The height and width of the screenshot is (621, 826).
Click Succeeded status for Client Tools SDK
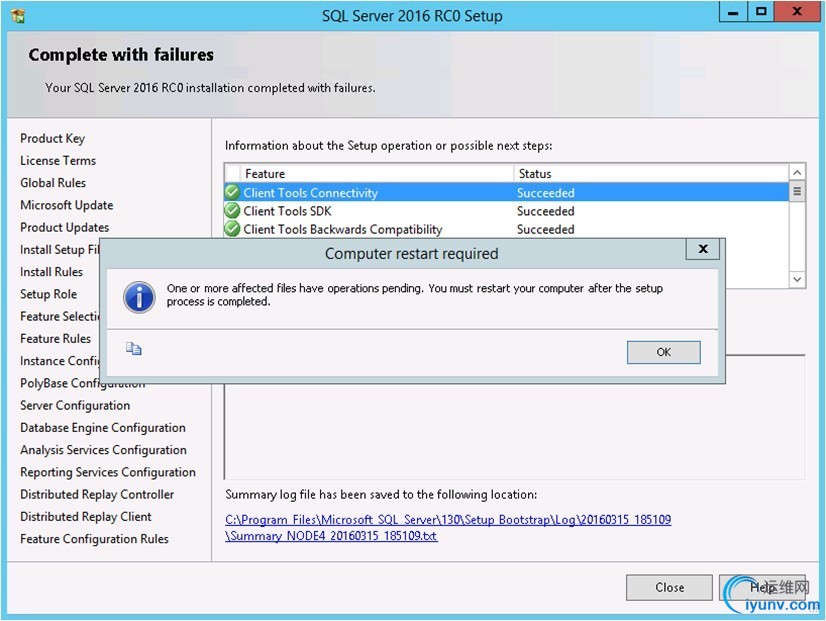[x=545, y=211]
